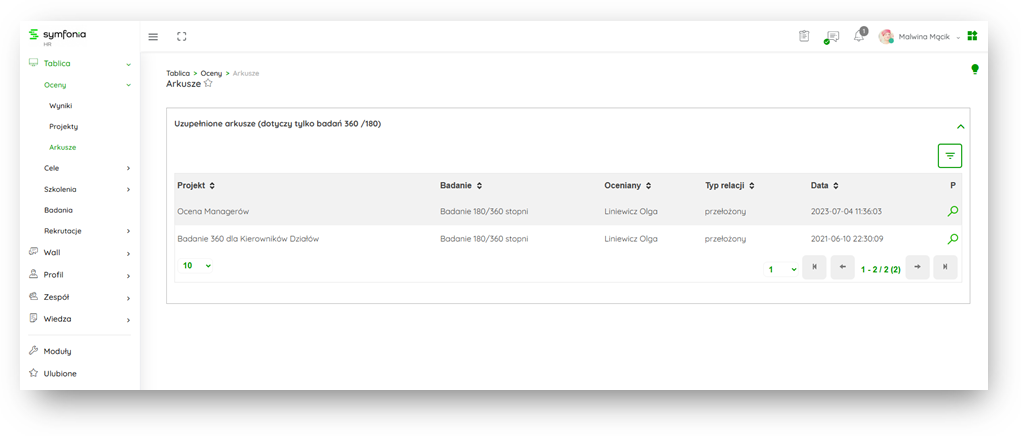Screen dimensions: 1021x436
Task: Open the notifications bell
Action: coord(860,36)
